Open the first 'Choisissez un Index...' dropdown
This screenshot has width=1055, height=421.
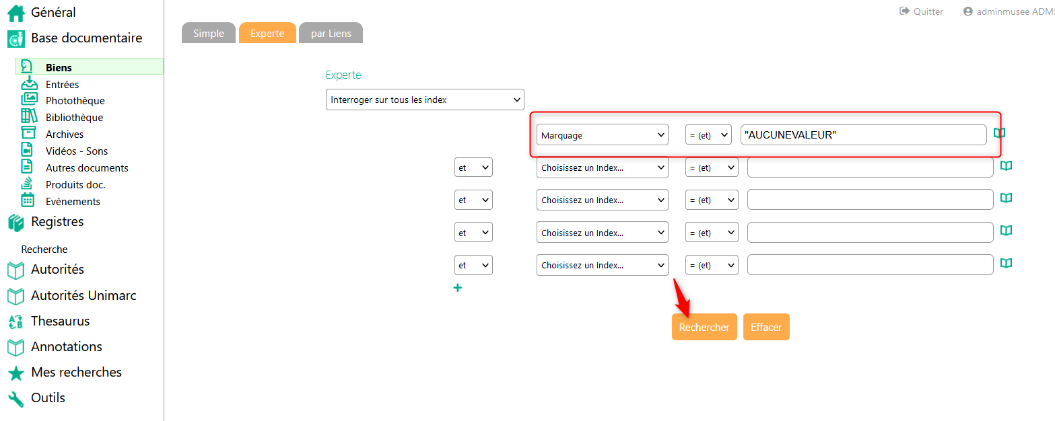pyautogui.click(x=602, y=168)
